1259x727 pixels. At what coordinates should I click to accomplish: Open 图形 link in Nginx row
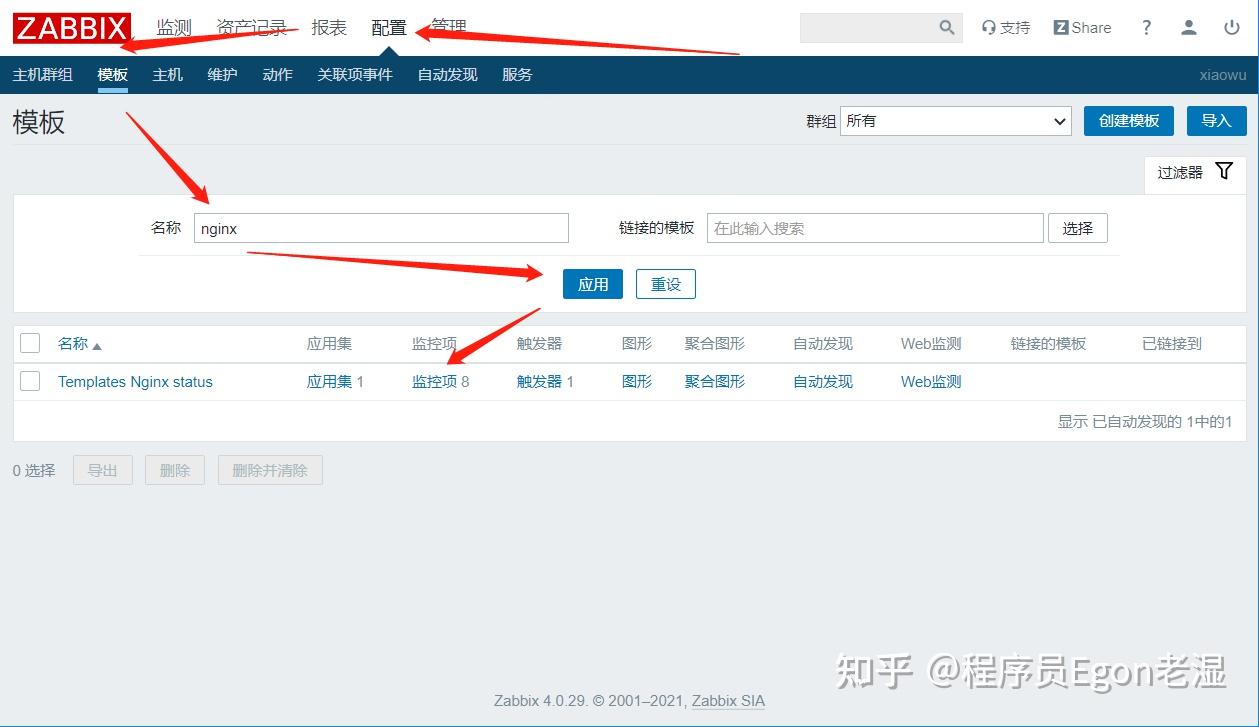pyautogui.click(x=637, y=382)
